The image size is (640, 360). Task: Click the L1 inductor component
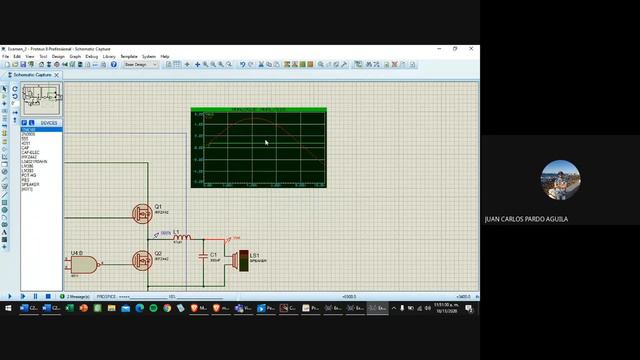[x=182, y=237]
